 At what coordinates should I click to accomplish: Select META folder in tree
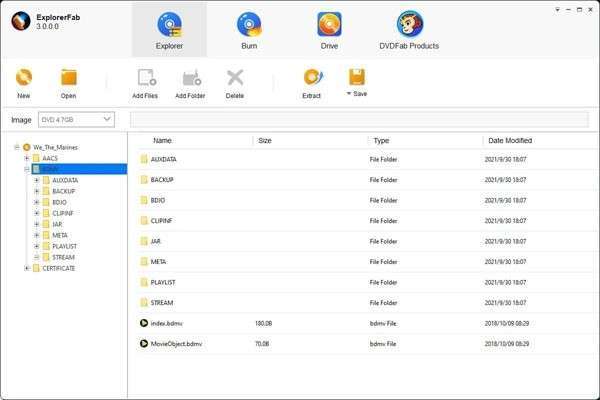(60, 235)
